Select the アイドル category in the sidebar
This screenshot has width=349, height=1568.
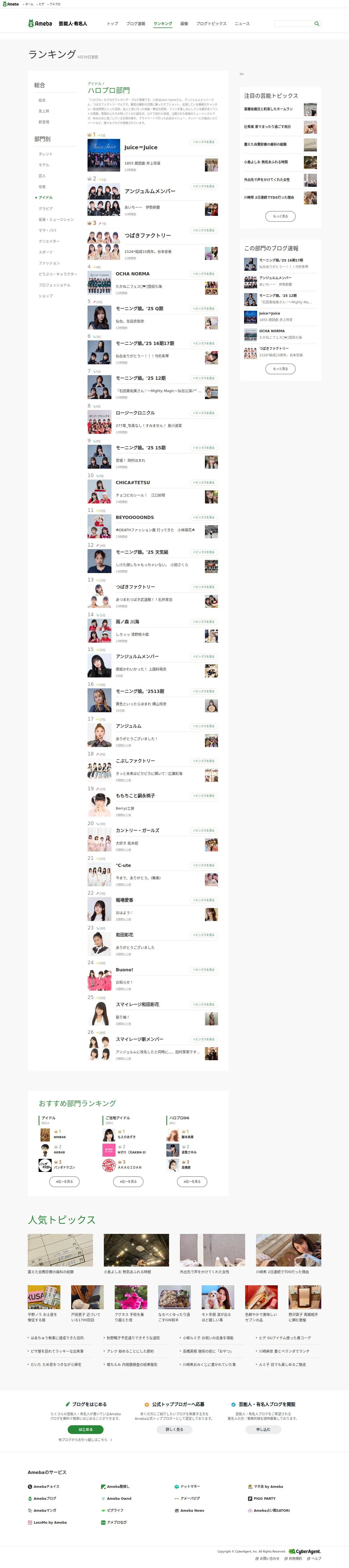(46, 197)
